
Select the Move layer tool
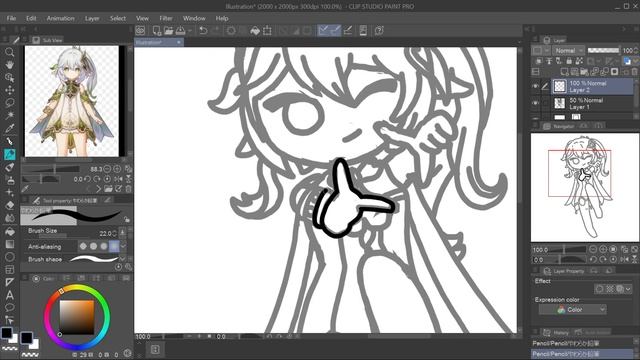(x=9, y=90)
